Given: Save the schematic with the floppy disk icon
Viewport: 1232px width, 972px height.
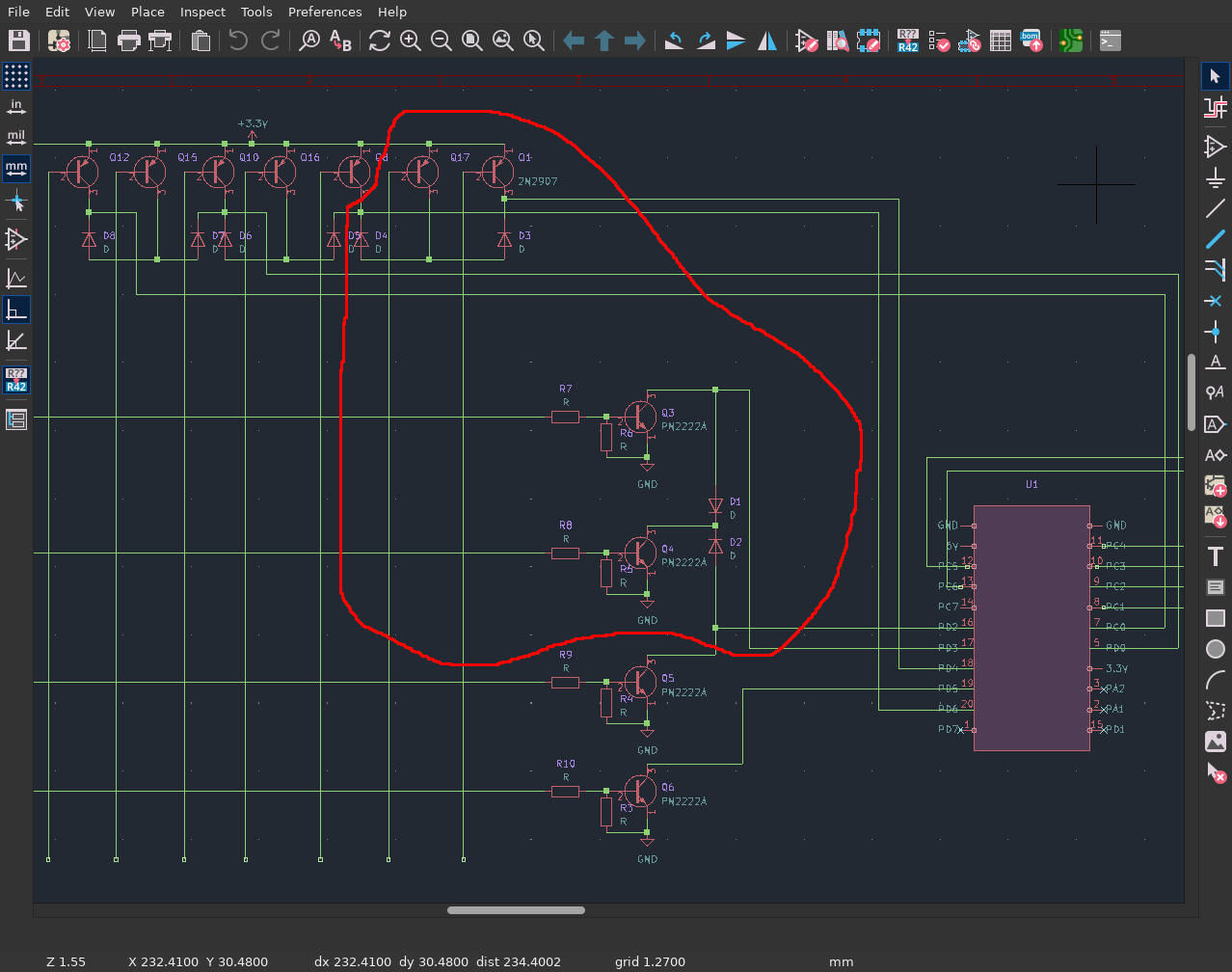Looking at the screenshot, I should click(19, 40).
